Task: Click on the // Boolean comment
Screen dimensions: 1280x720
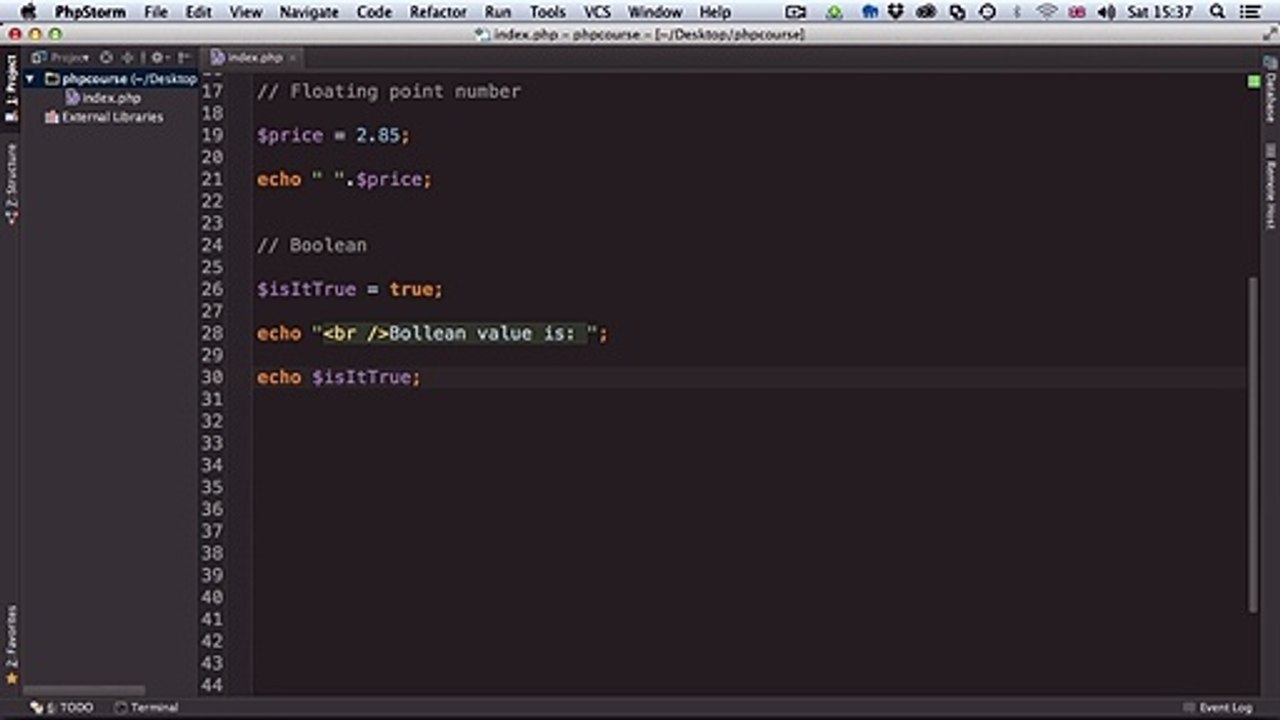Action: (x=311, y=245)
